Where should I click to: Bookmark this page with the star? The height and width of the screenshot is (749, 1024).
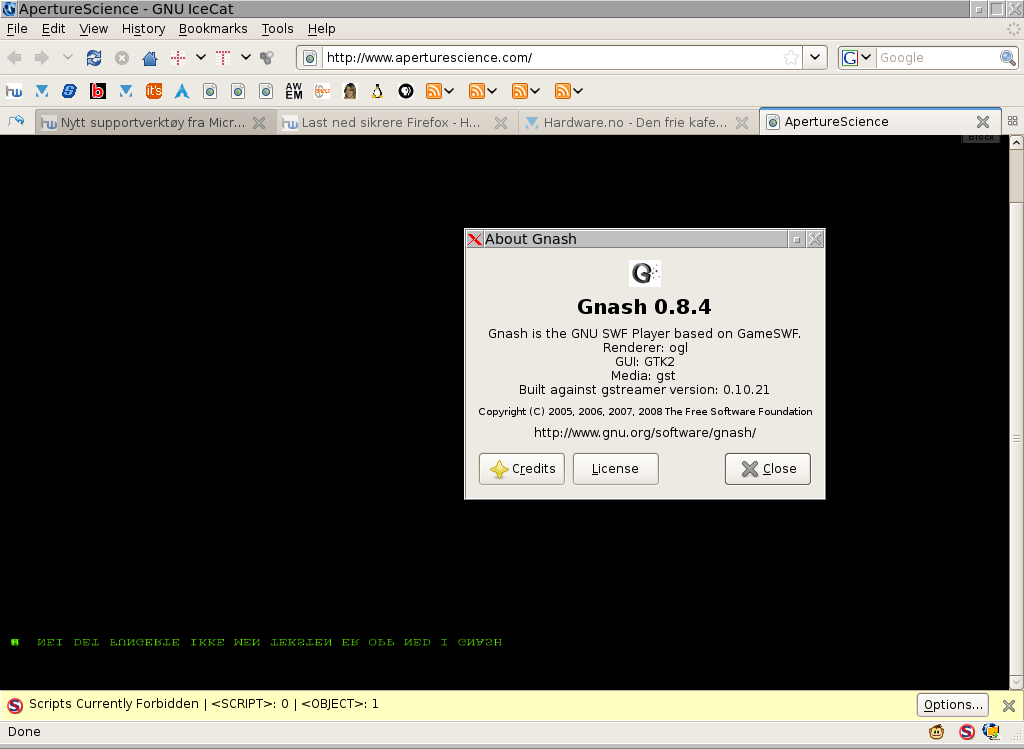coord(791,57)
